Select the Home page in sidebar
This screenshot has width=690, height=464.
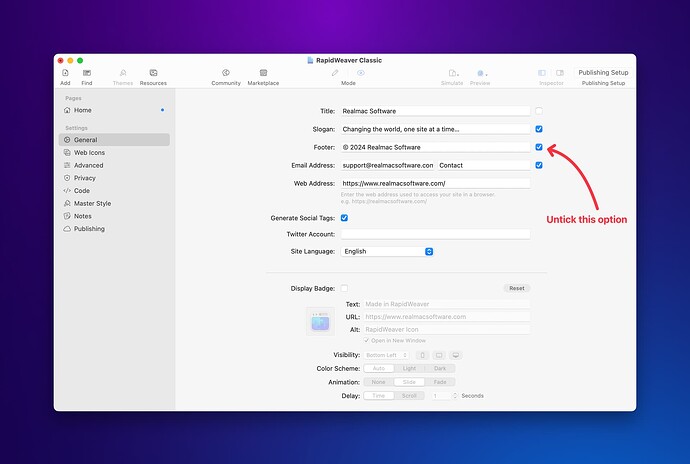click(114, 110)
